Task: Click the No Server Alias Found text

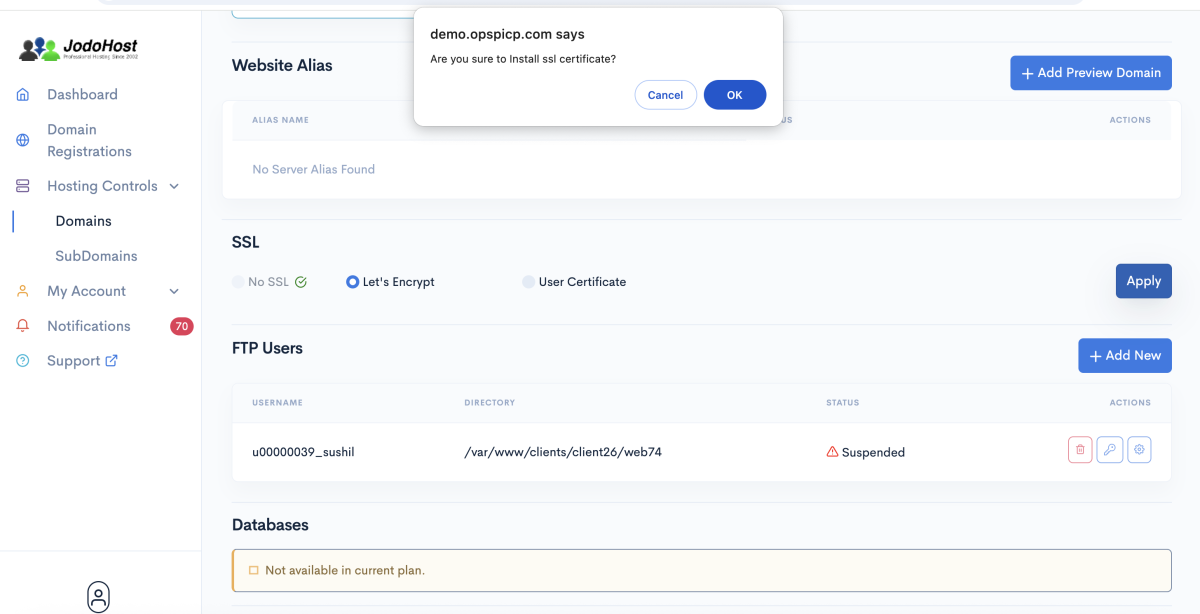Action: pos(313,169)
